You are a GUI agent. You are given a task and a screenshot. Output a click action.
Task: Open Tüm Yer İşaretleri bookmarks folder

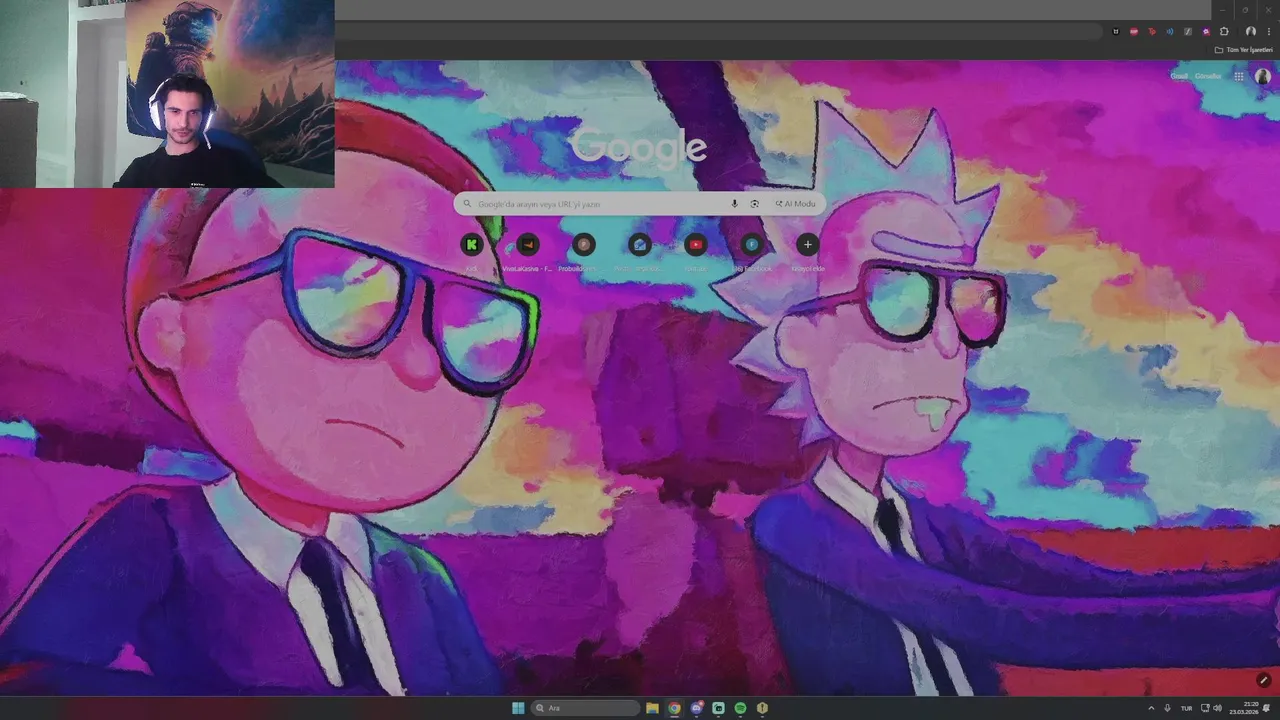point(1243,49)
